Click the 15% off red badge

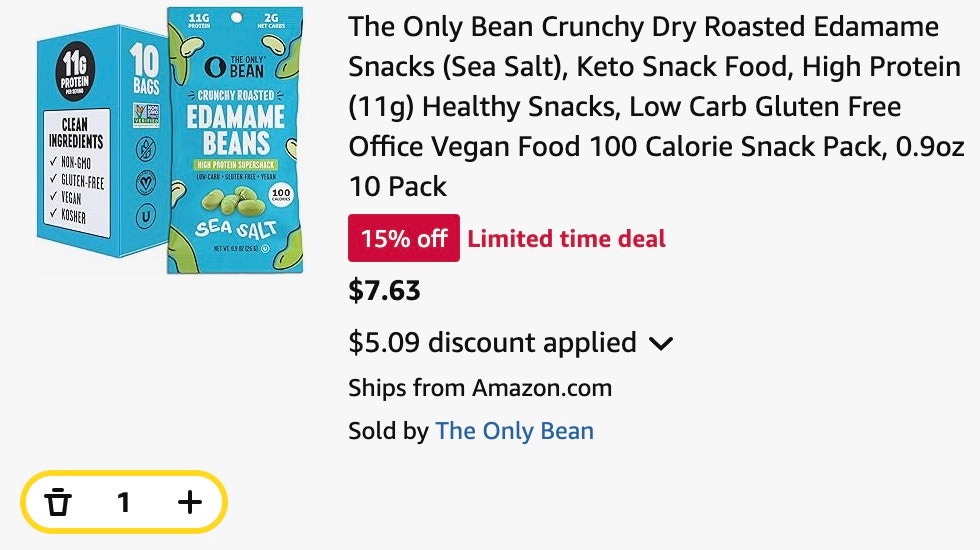(x=404, y=238)
